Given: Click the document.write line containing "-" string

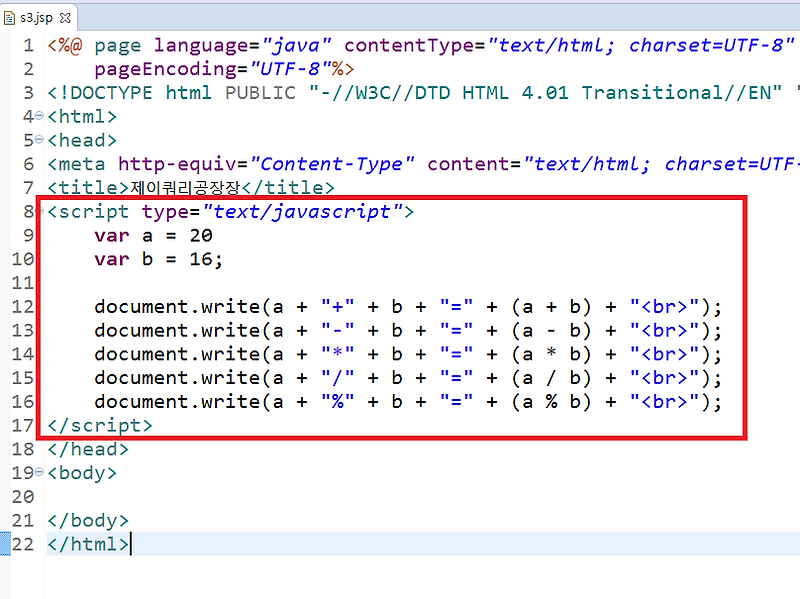Looking at the screenshot, I should click(x=408, y=331).
